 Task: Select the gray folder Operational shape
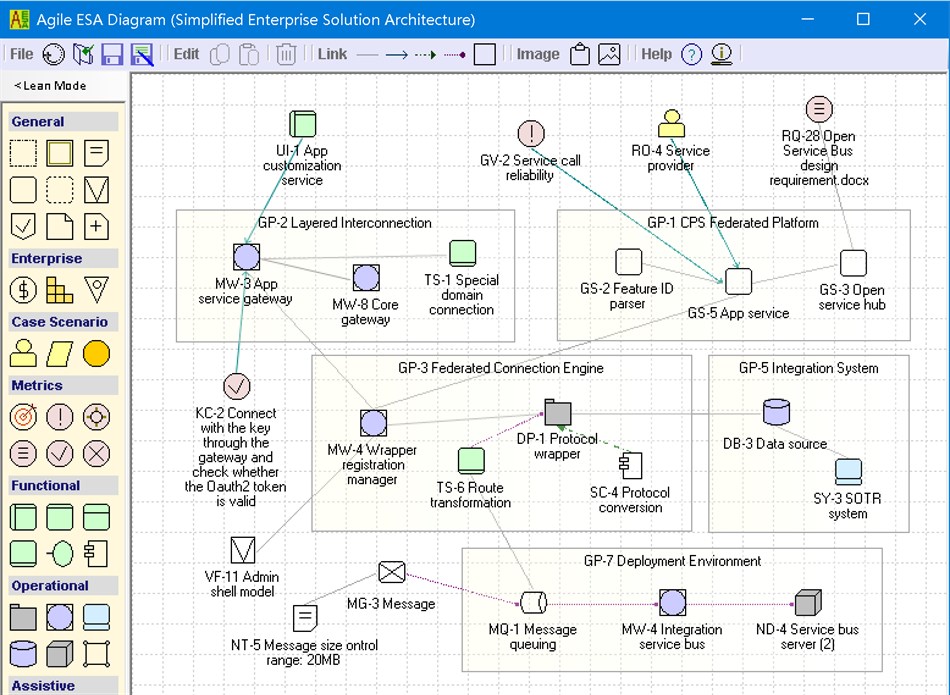[x=23, y=617]
